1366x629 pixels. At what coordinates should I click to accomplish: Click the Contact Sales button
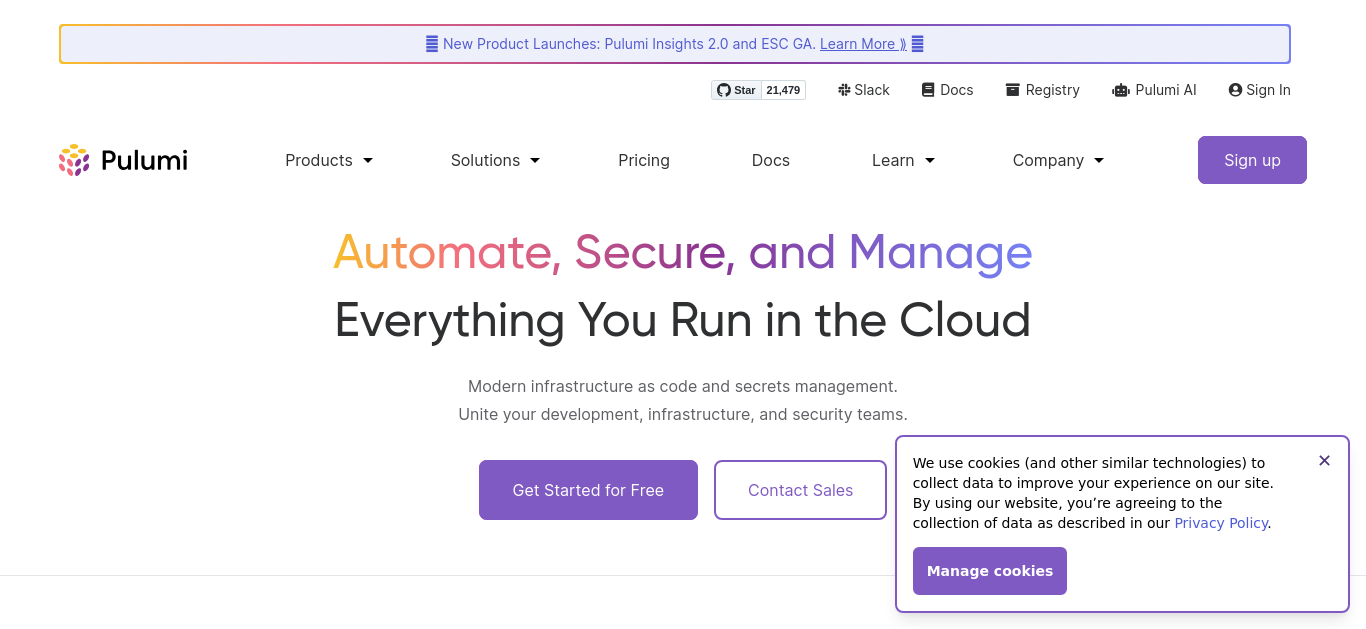tap(800, 490)
